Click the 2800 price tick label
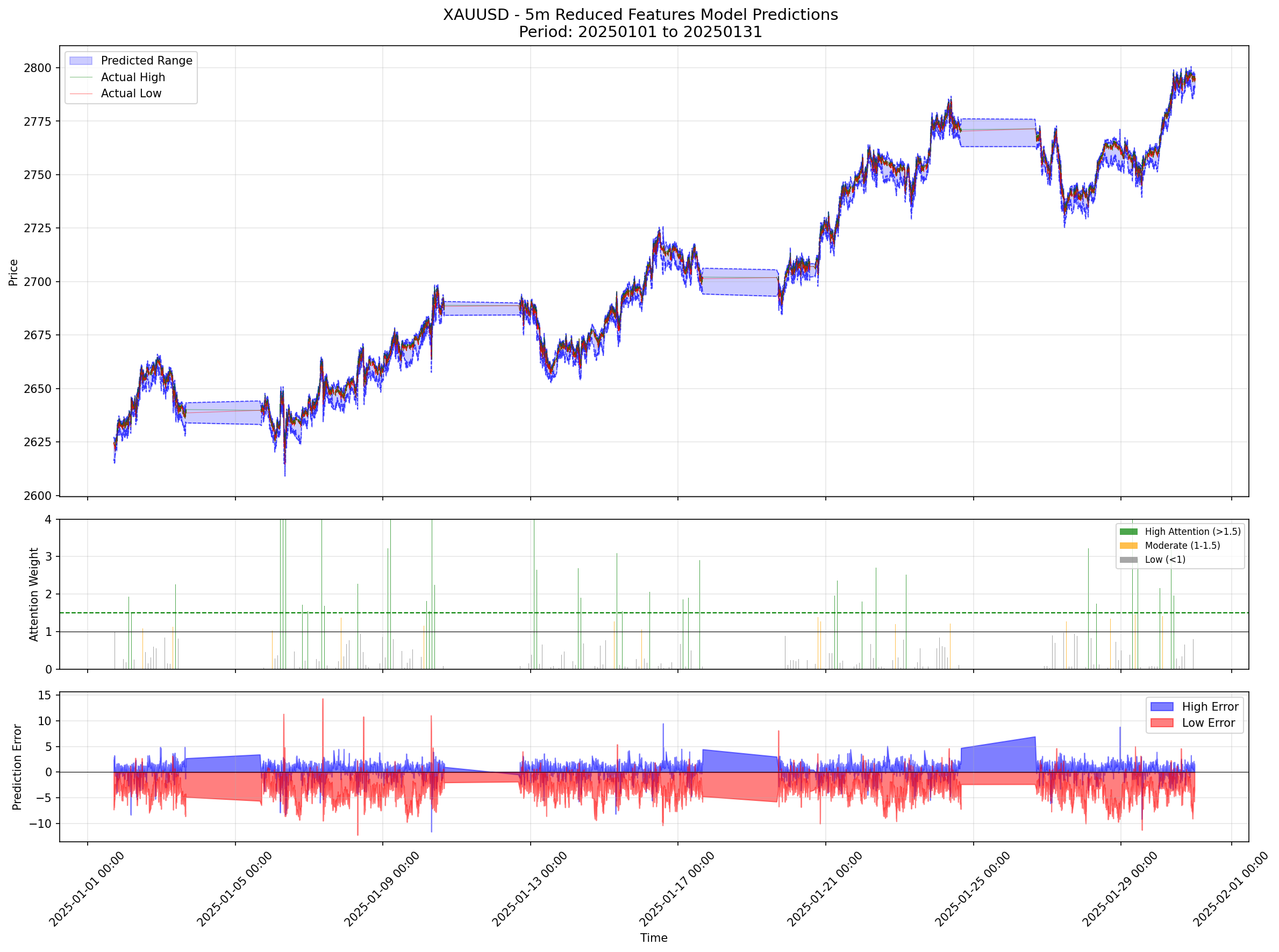 point(37,68)
